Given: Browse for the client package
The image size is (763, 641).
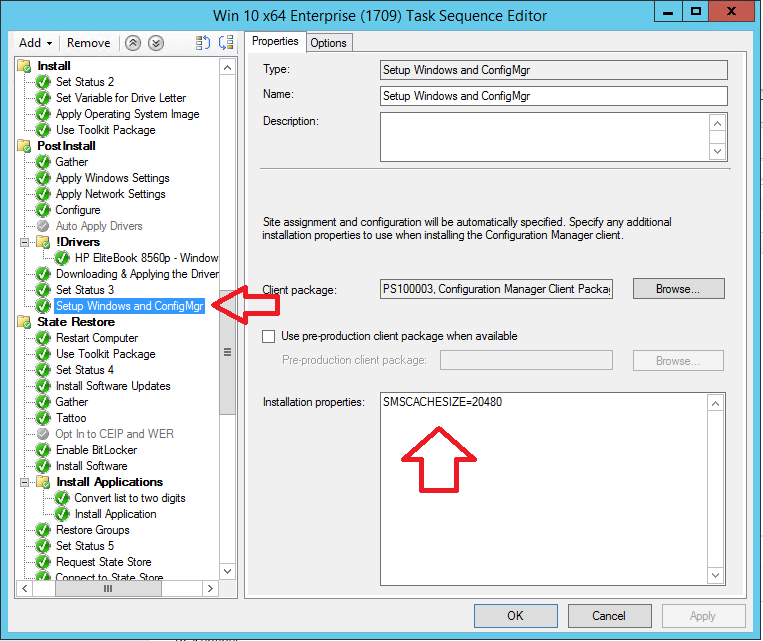Looking at the screenshot, I should click(x=678, y=289).
